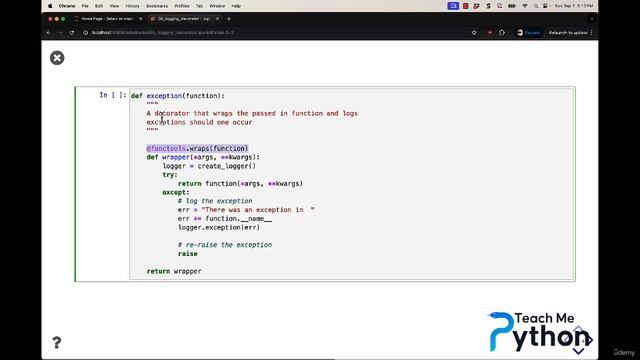This screenshot has height=360, width=640.
Task: View site information for localhost
Action: pyautogui.click(x=85, y=33)
